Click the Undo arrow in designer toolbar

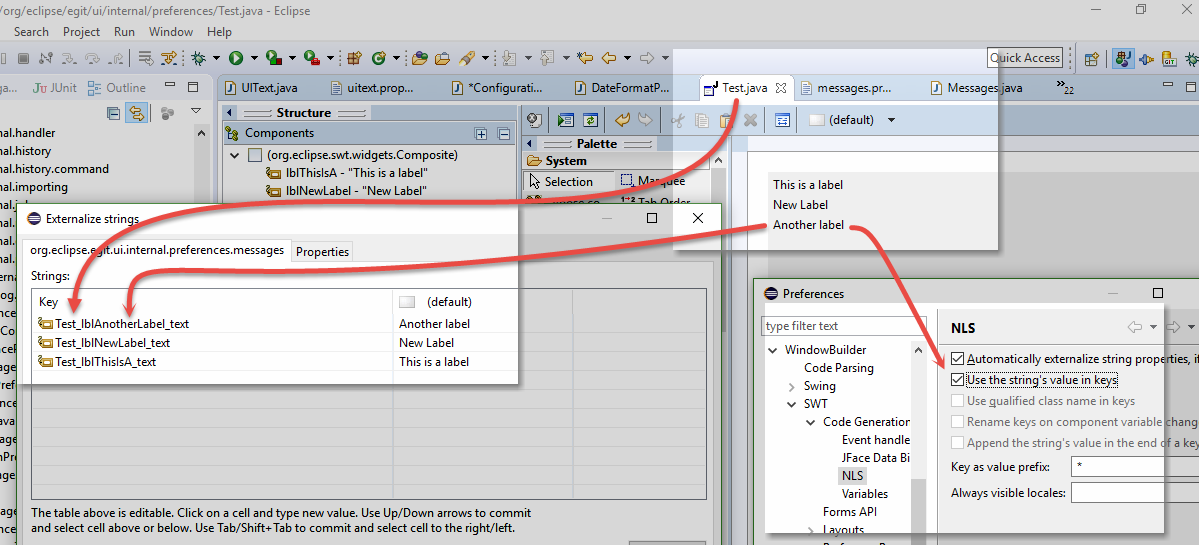[622, 120]
